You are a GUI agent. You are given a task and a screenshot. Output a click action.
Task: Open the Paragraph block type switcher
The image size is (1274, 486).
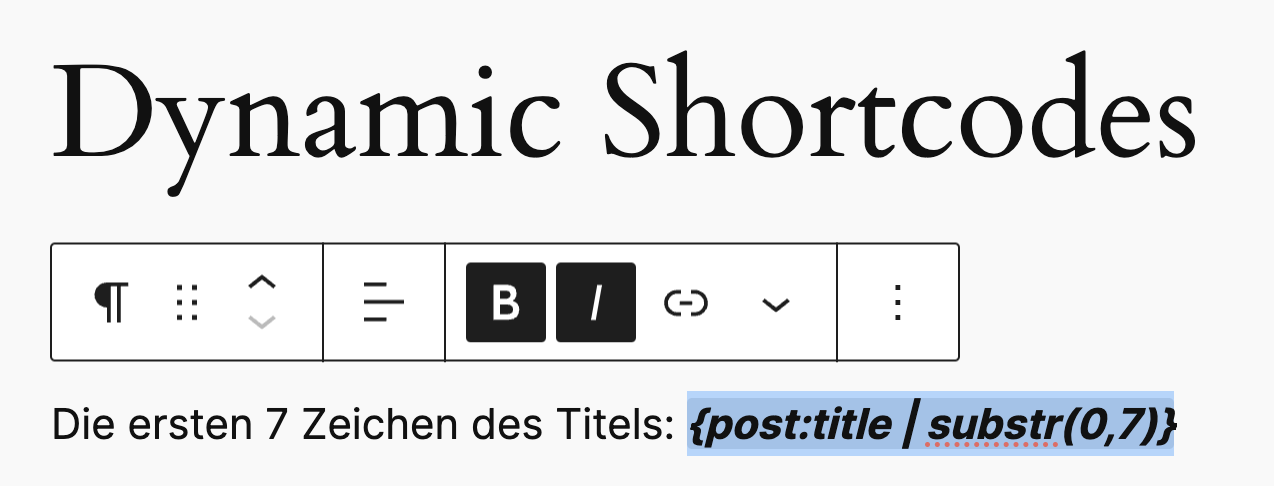pyautogui.click(x=111, y=302)
